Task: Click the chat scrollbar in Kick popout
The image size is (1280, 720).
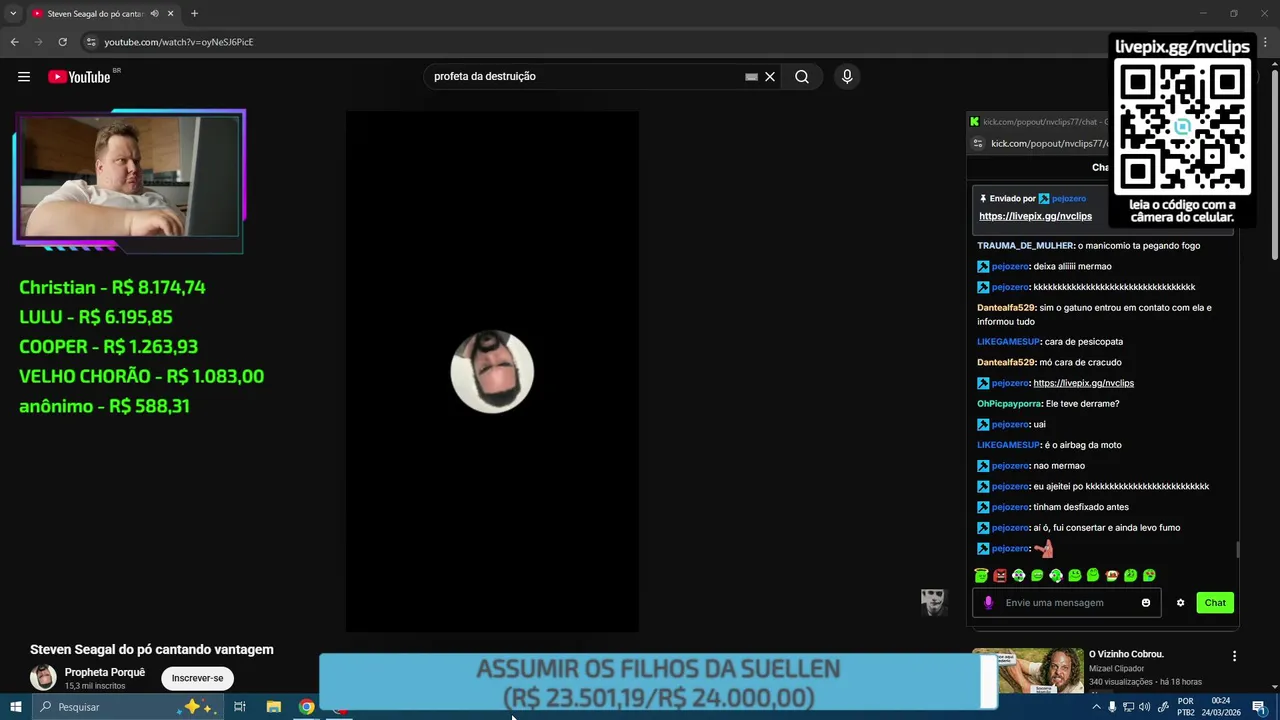Action: click(1238, 549)
